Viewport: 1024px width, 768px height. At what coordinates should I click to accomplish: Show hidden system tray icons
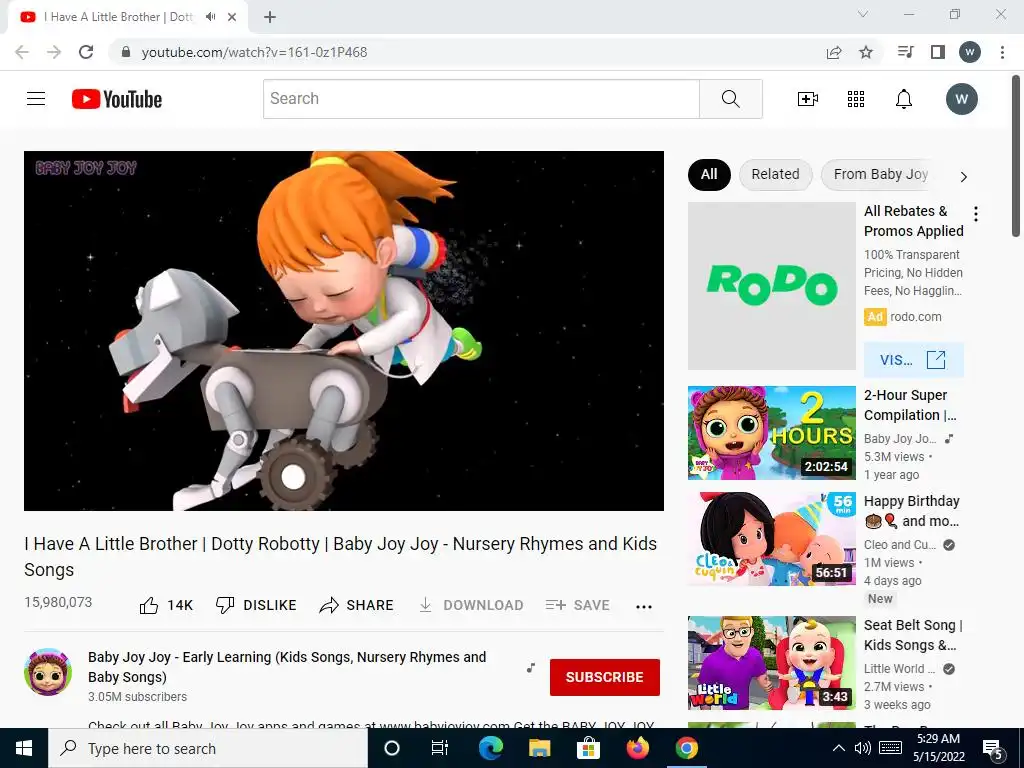[x=839, y=748]
